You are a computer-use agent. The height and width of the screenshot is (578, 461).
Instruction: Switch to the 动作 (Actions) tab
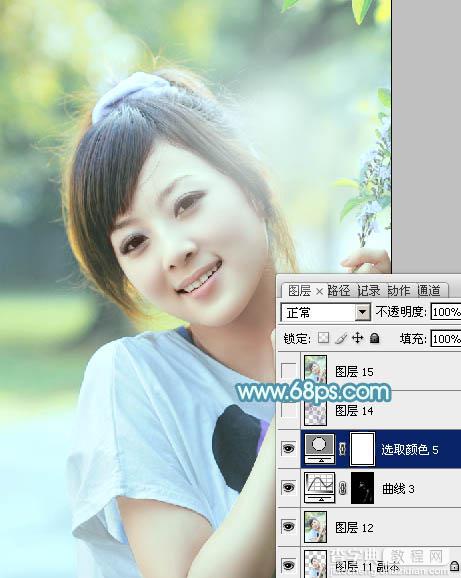coord(399,291)
